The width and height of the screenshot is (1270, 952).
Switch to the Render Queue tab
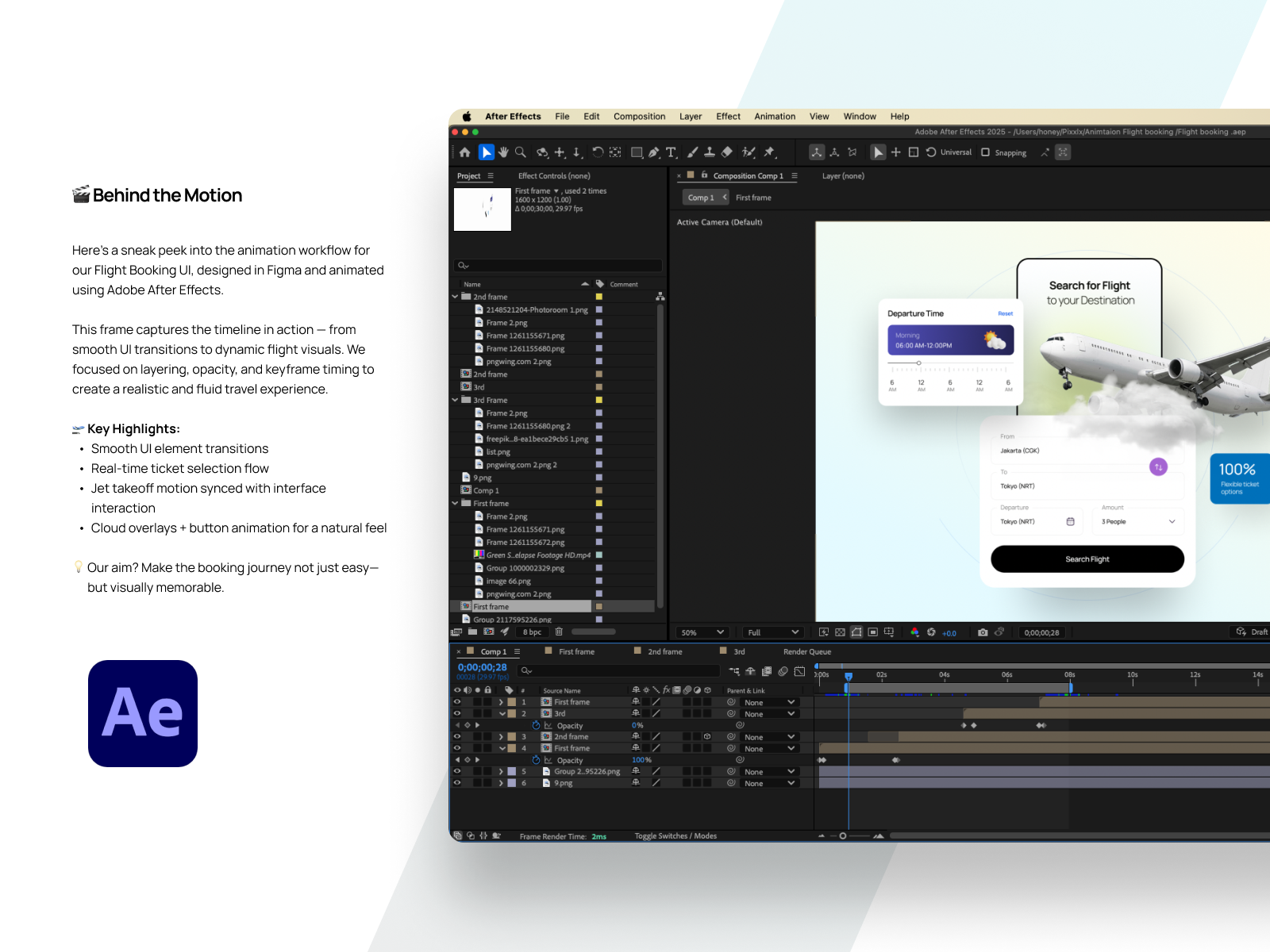(x=806, y=651)
